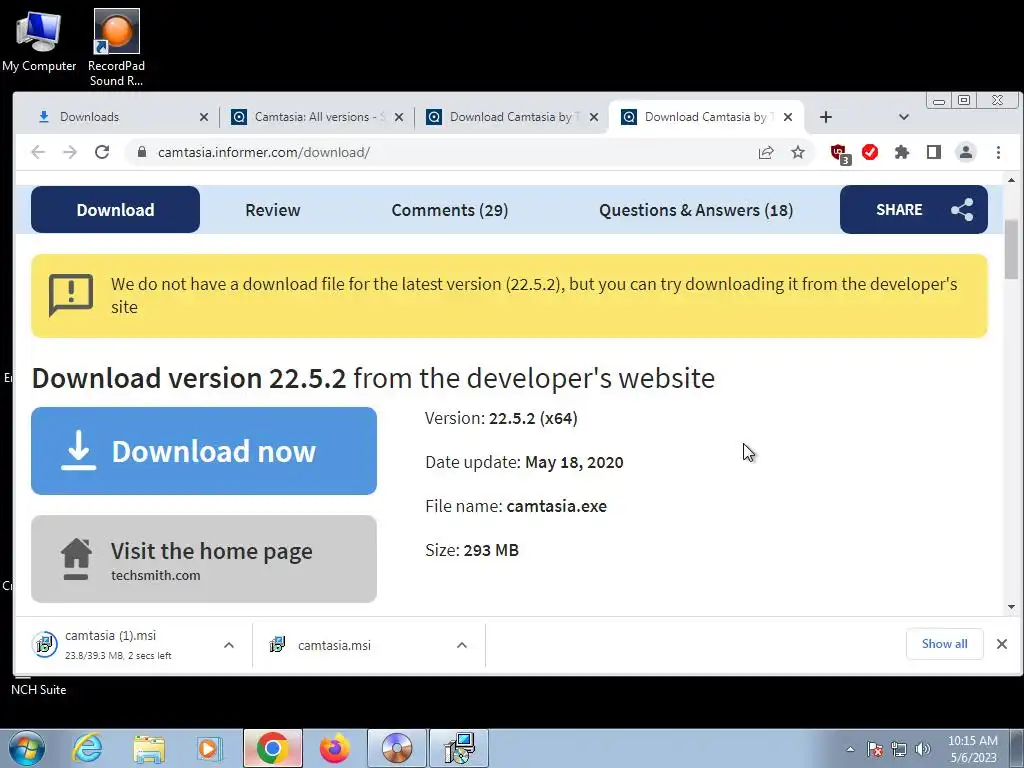Click Chrome icon on taskbar
Screen dimensions: 1024x768
point(273,748)
